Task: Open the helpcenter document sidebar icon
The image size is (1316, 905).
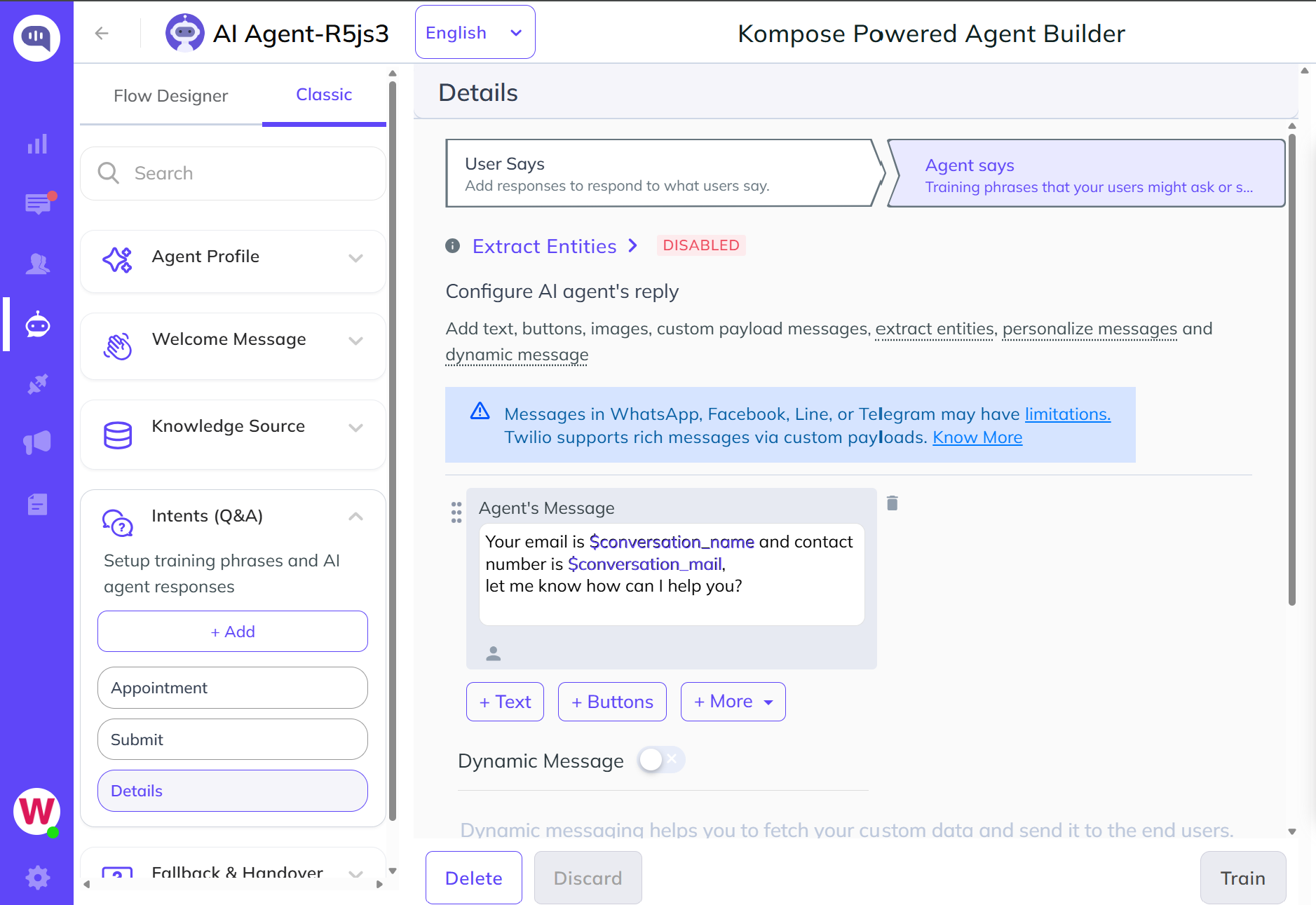Action: point(37,504)
